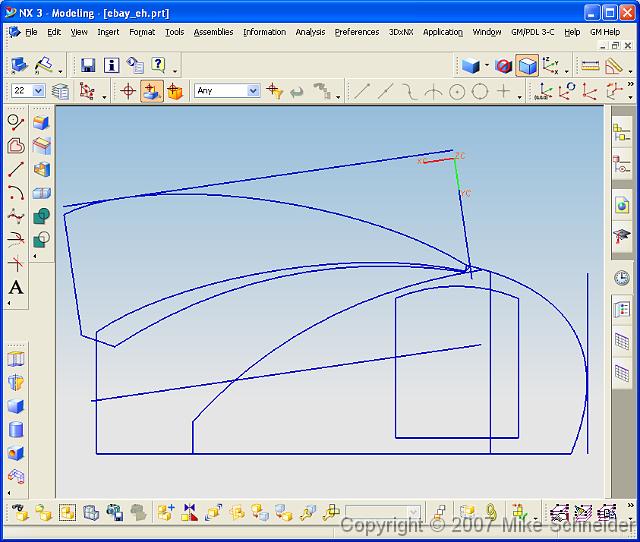The width and height of the screenshot is (640, 542).
Task: Click the Mirror Assembly icon with blue bowtie
Action: click(x=190, y=513)
